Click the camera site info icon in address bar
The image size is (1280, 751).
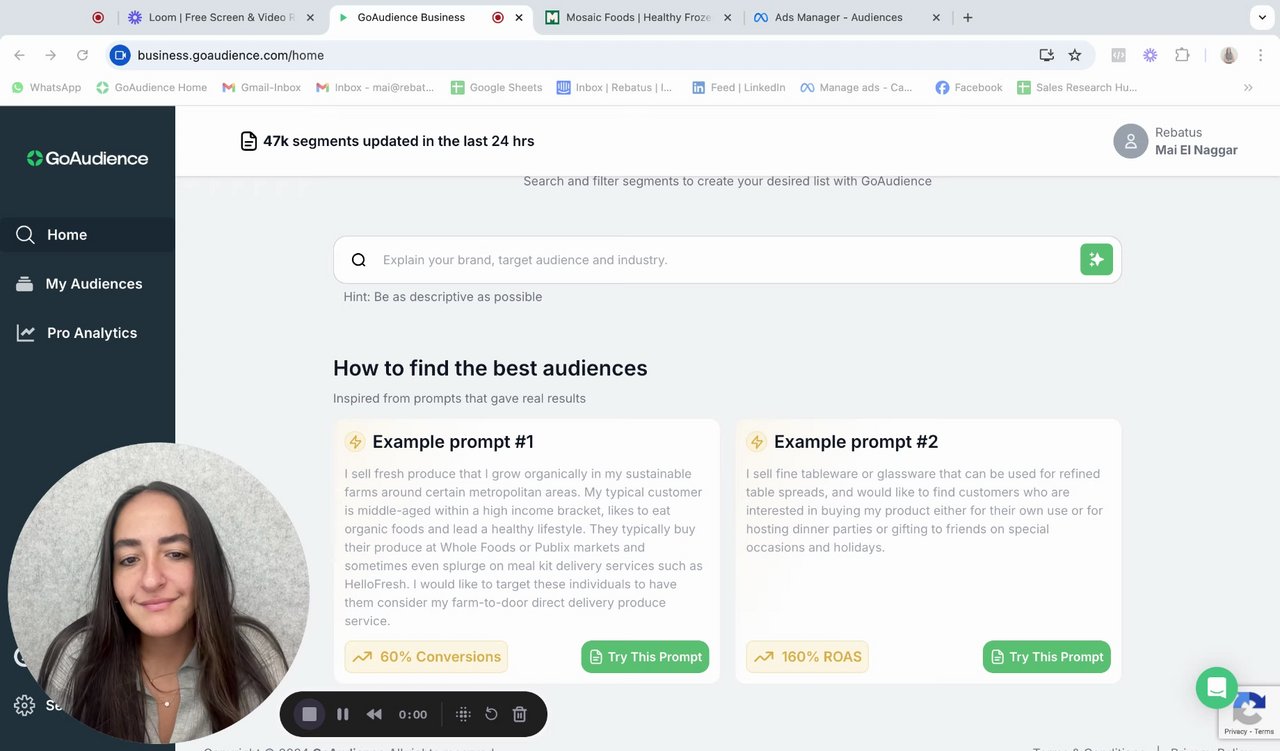[x=120, y=55]
